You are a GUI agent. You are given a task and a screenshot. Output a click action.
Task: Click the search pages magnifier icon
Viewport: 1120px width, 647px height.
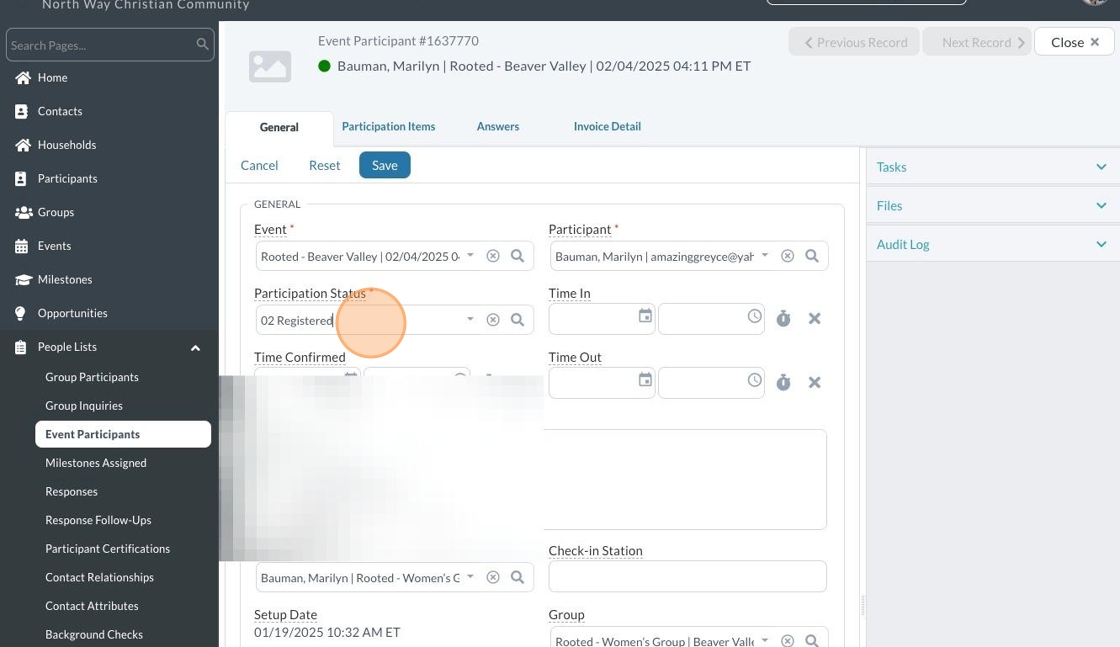tap(202, 44)
